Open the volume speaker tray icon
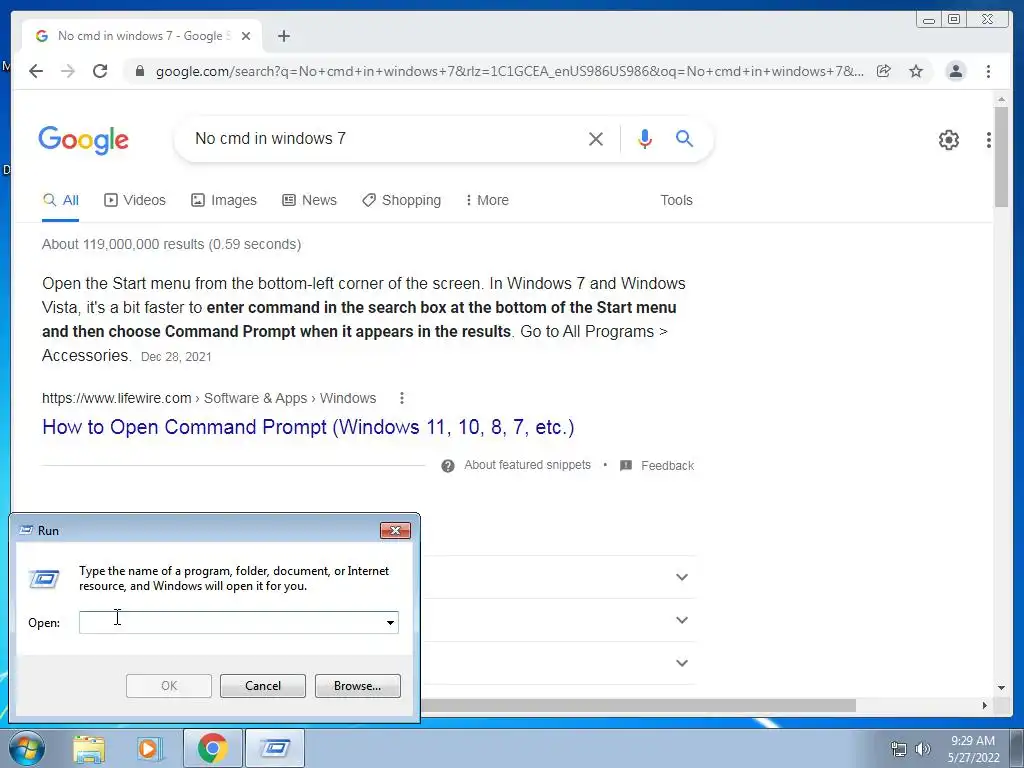The width and height of the screenshot is (1024, 768). (922, 749)
